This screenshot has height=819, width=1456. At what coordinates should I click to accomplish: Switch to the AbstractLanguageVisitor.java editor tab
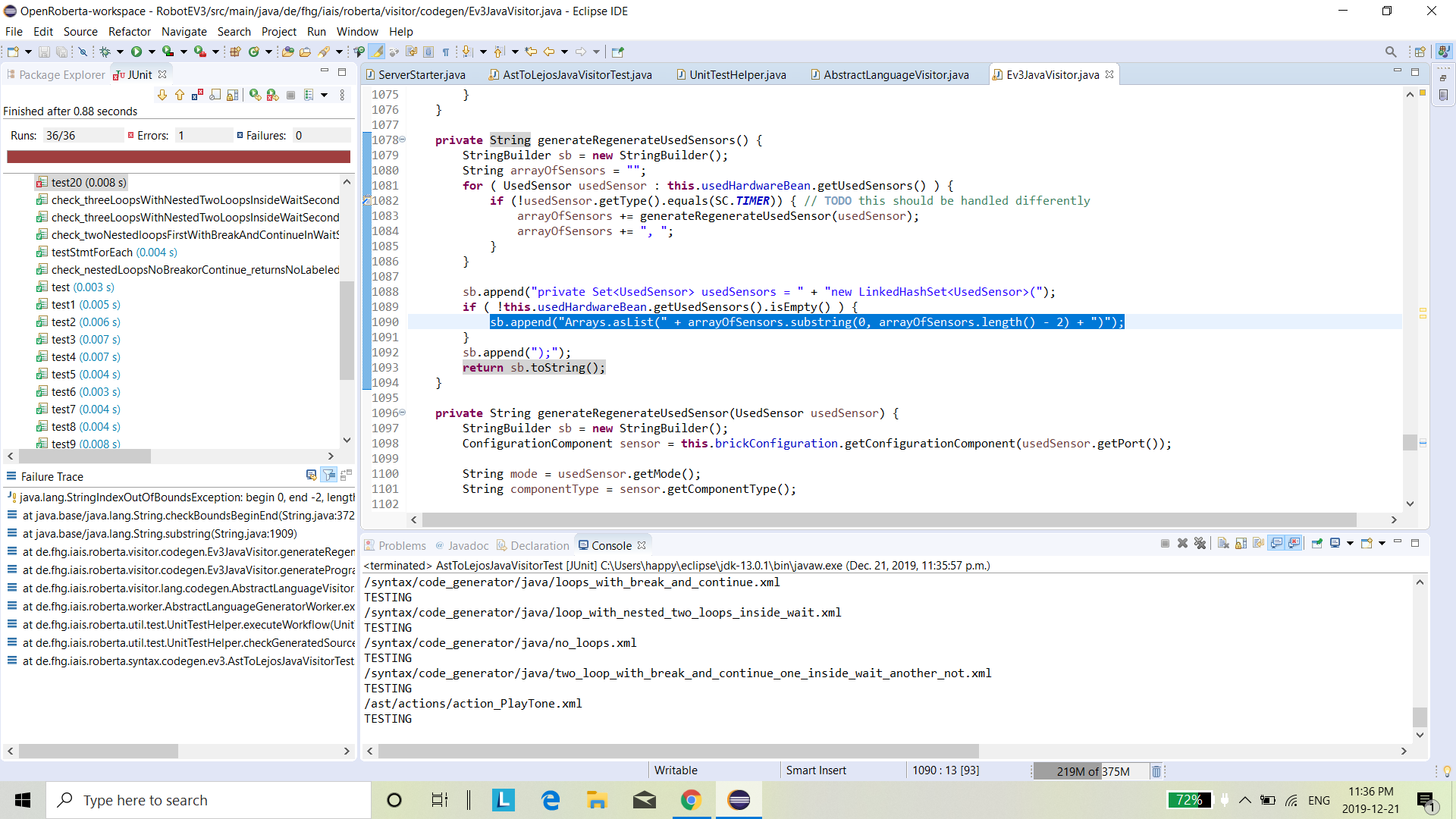(895, 74)
